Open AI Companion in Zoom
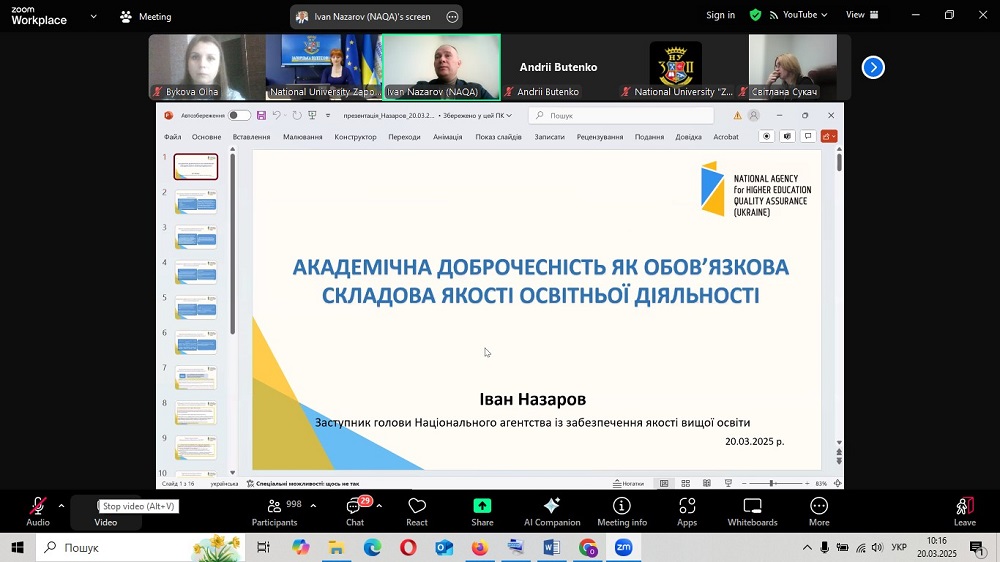This screenshot has width=1000, height=562. [552, 510]
